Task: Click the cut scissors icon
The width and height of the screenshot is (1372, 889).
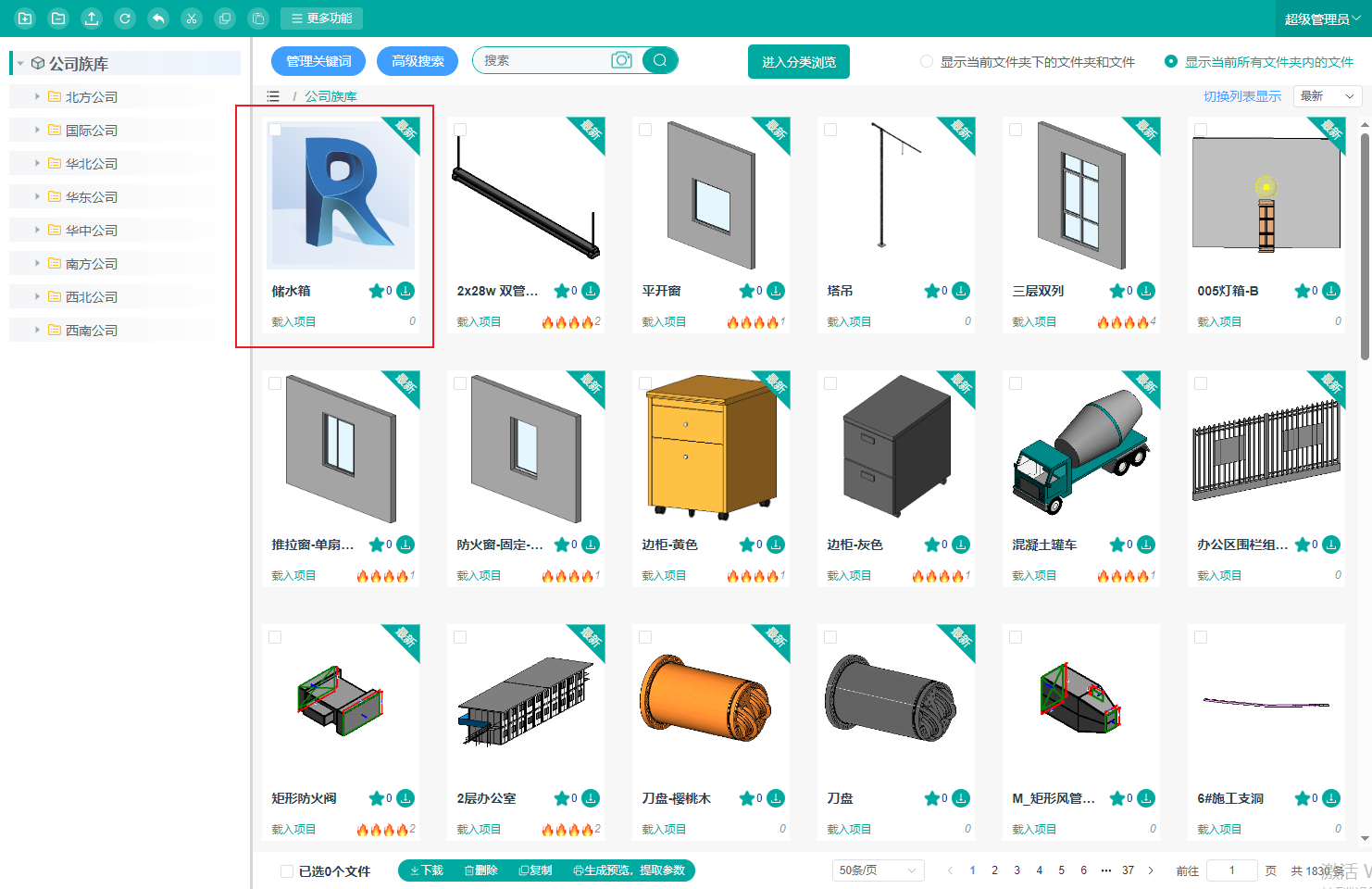Action: [x=192, y=19]
